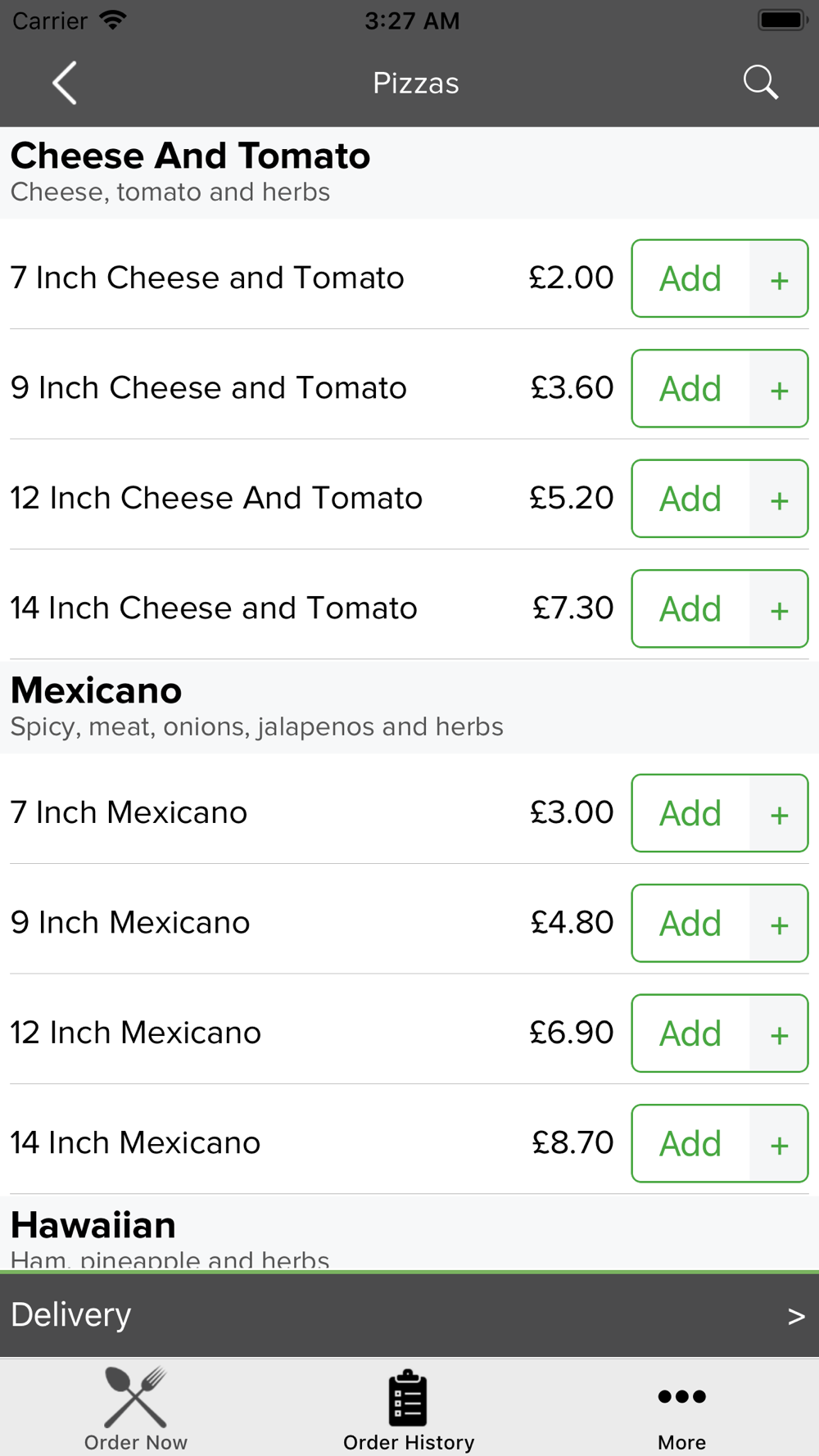This screenshot has height=1456, width=819.
Task: Tap plus icon for 9 Inch Mexicano
Action: click(x=779, y=924)
